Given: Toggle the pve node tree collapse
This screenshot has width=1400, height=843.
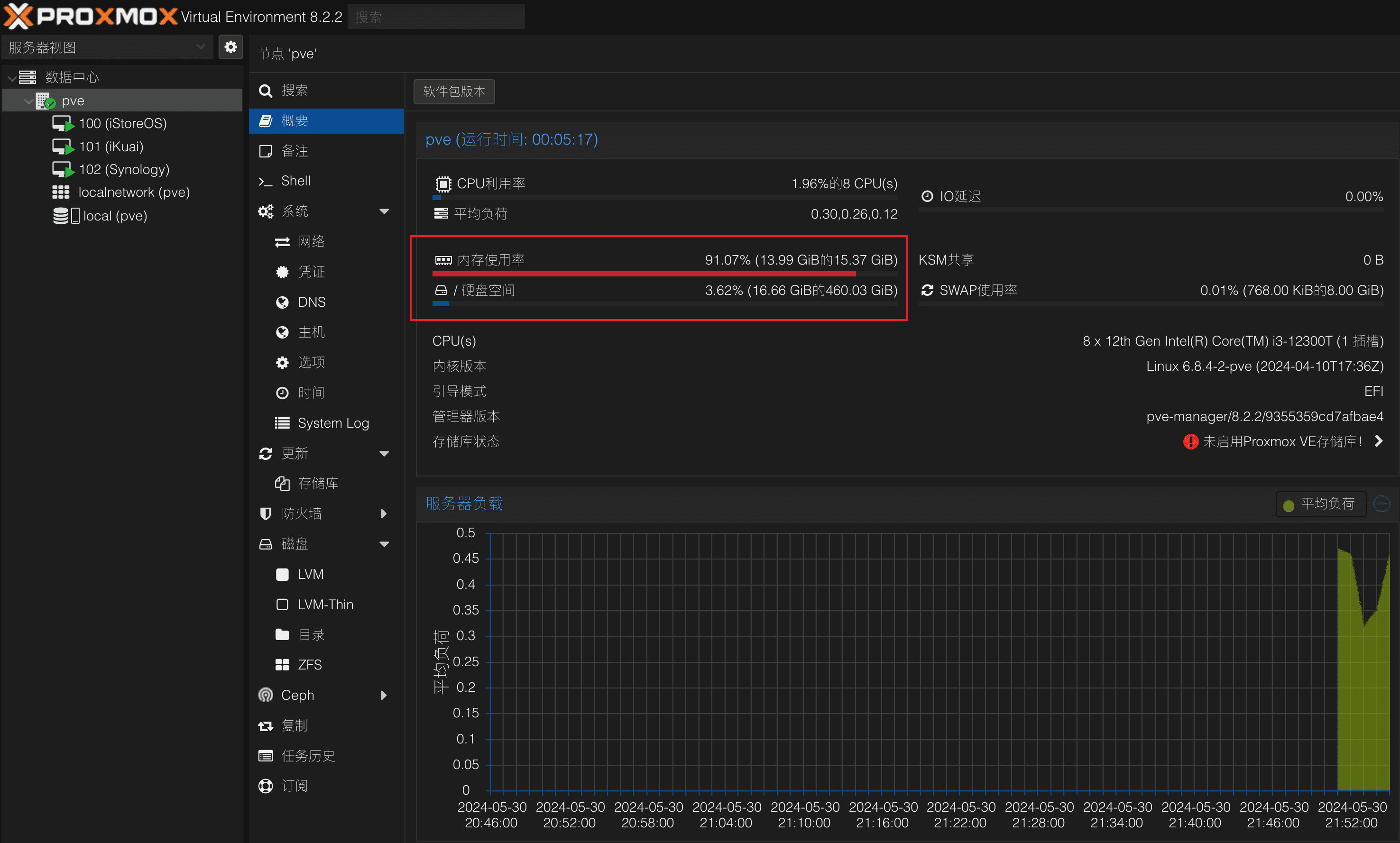Looking at the screenshot, I should click(x=28, y=100).
